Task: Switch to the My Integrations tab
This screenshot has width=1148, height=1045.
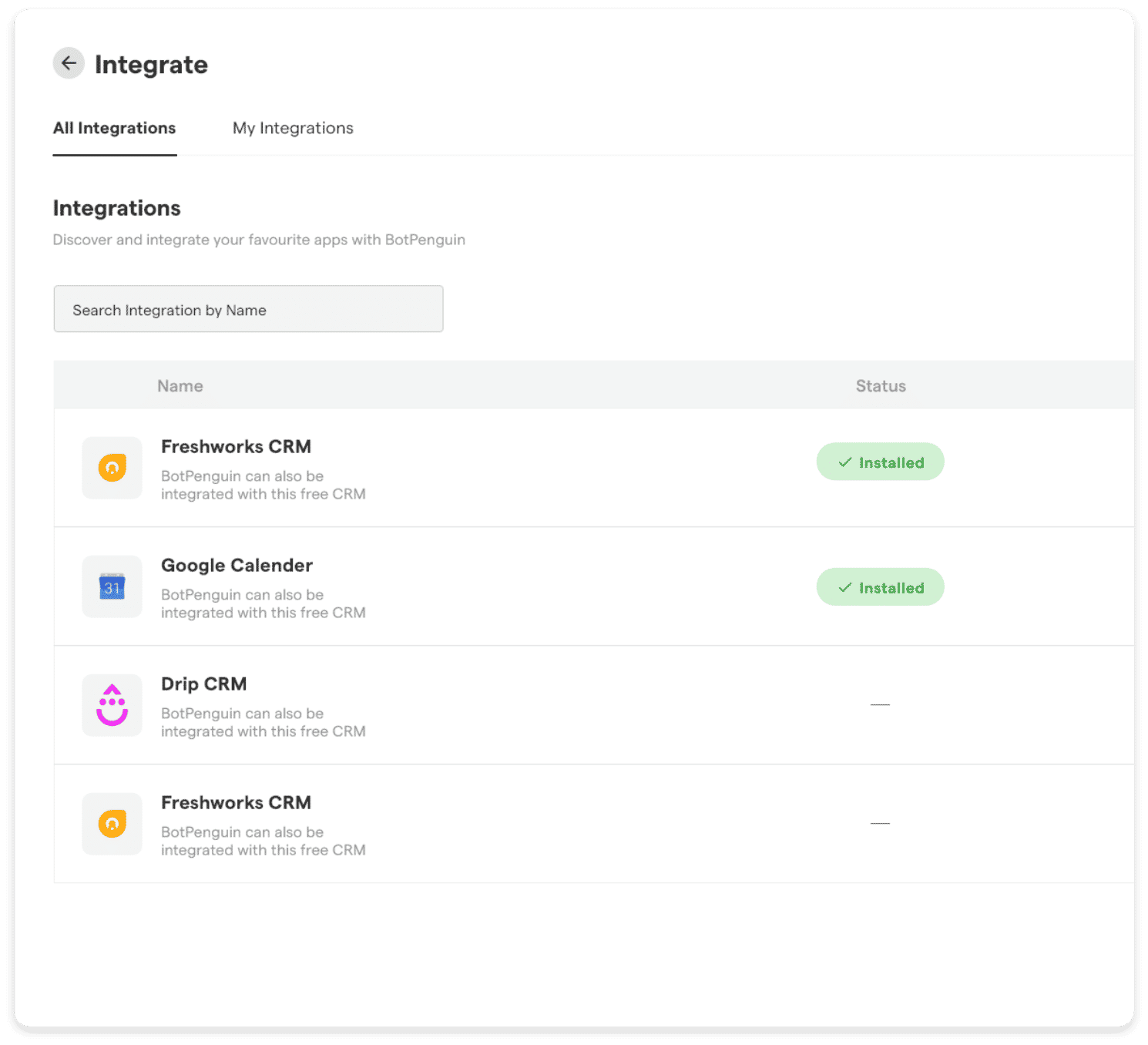Action: pos(293,128)
